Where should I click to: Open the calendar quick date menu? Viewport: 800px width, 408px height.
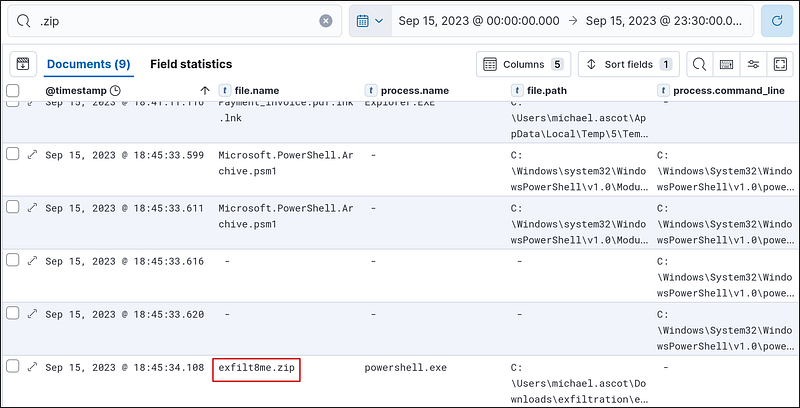click(x=370, y=21)
